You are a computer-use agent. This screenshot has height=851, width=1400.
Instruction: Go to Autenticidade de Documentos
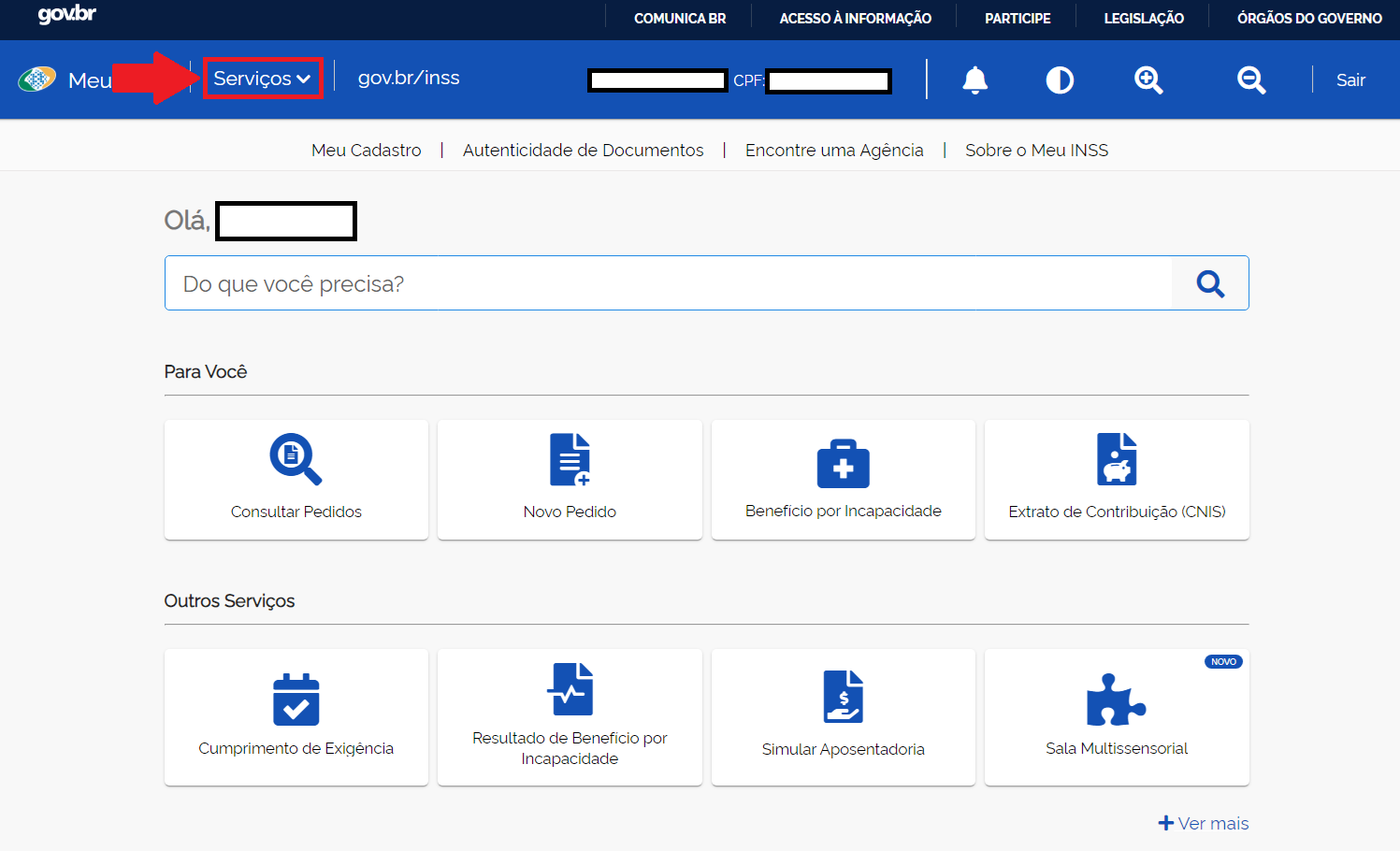(x=583, y=151)
